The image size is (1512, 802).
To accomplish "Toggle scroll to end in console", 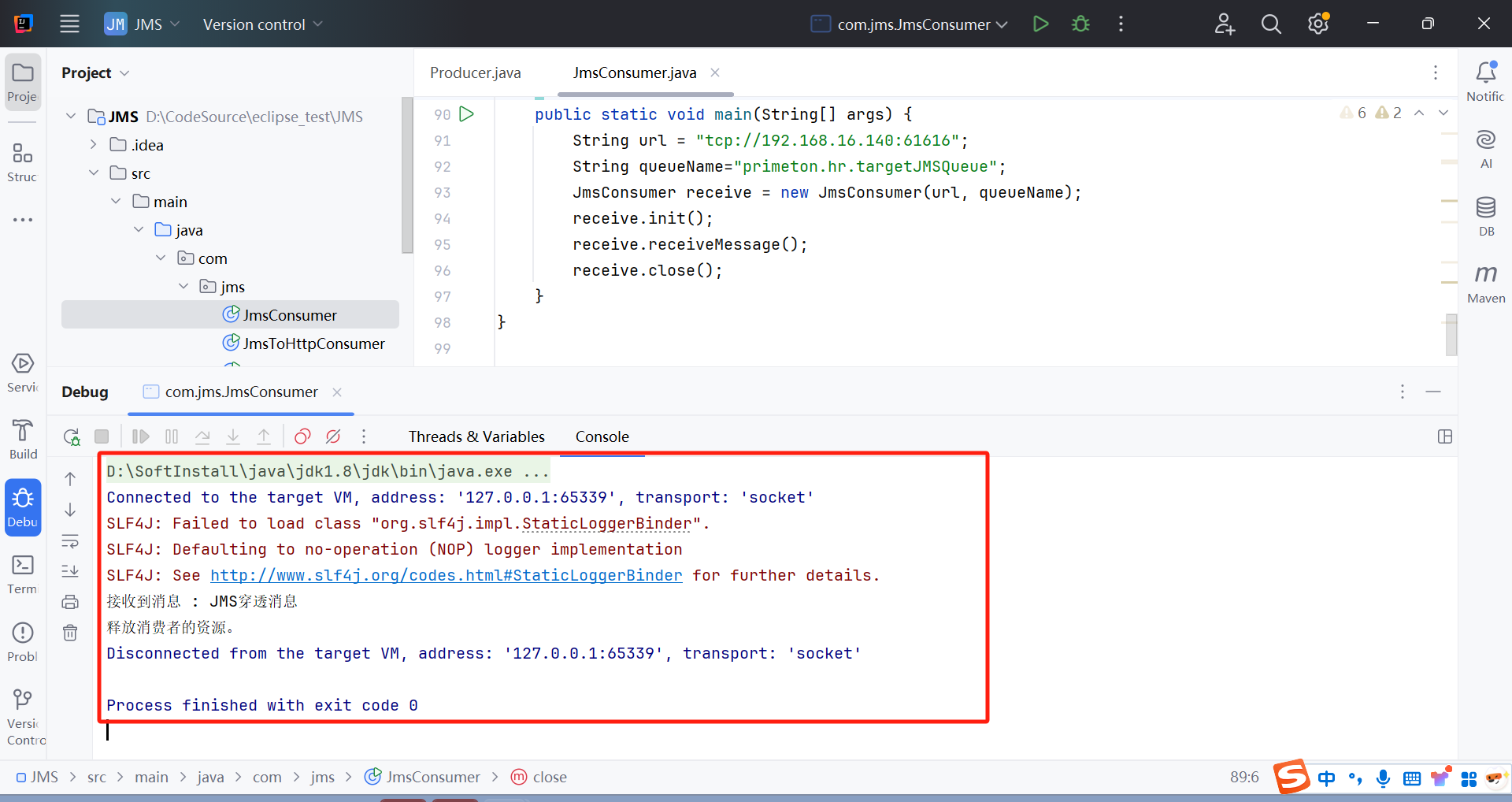I will [70, 571].
